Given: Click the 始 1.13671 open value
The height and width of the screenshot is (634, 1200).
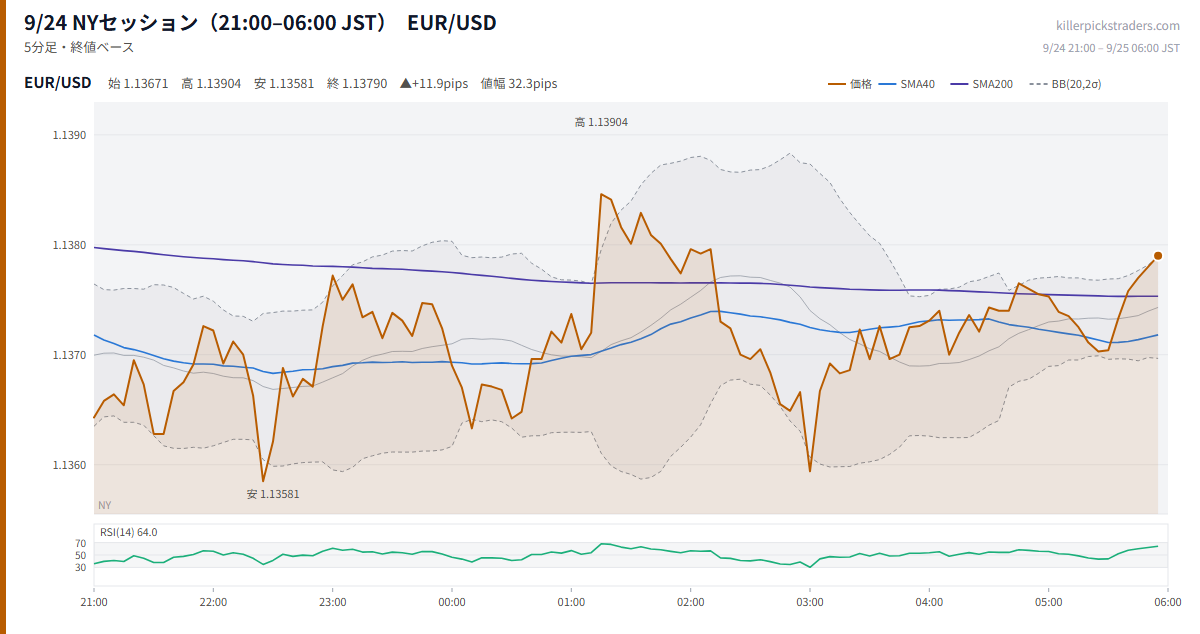Looking at the screenshot, I should 138,84.
